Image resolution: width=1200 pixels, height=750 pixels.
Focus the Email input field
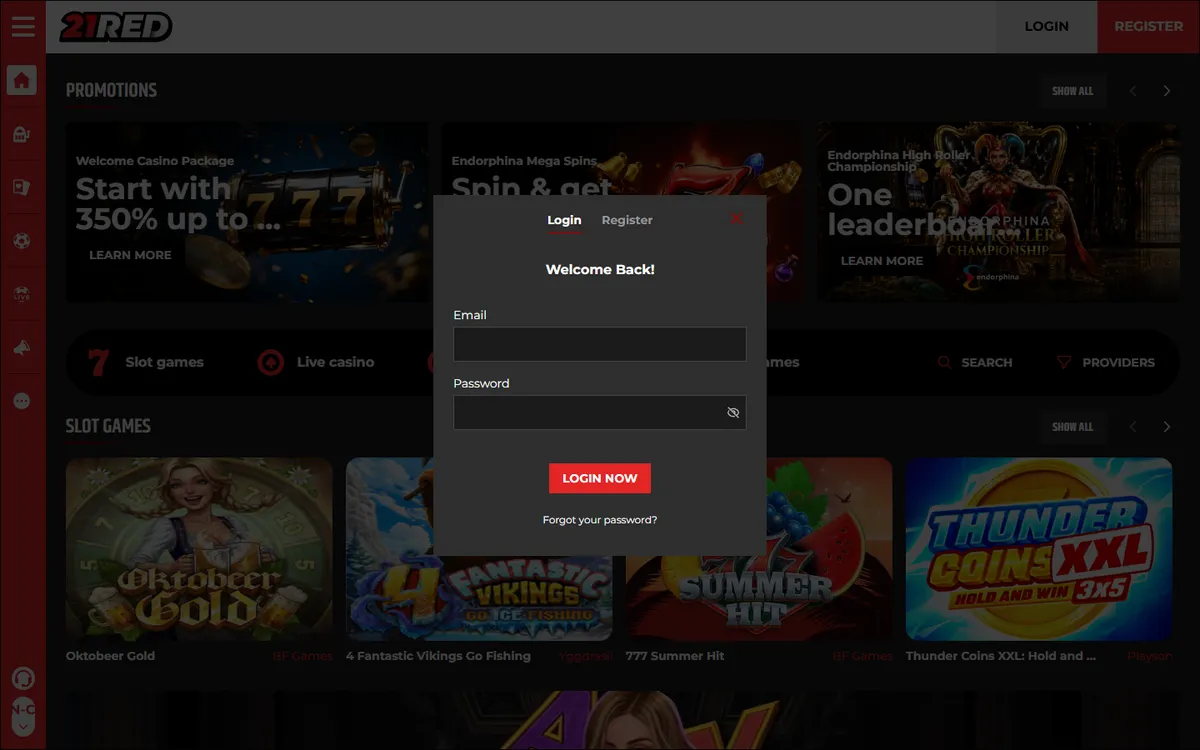click(x=600, y=344)
